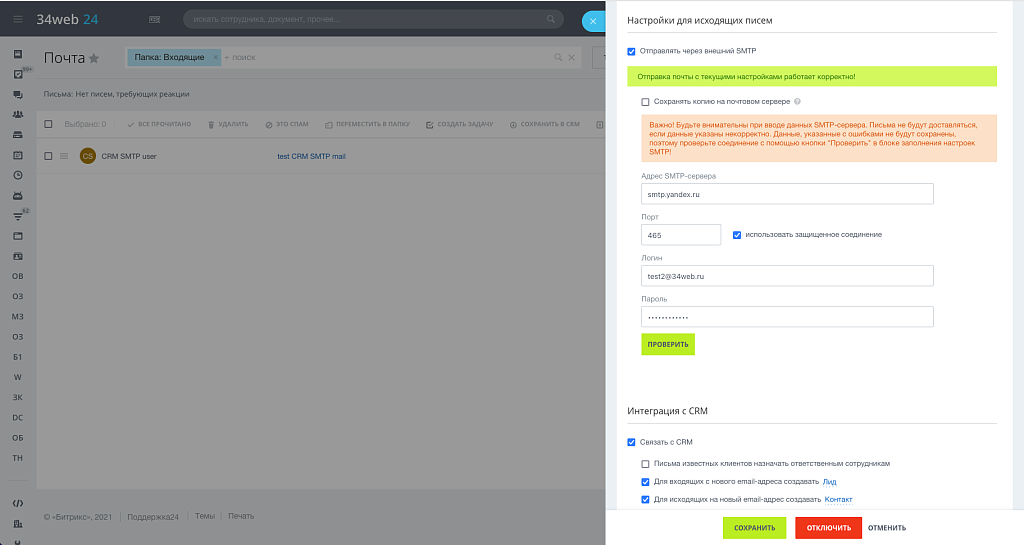Open the calendar icon in left sidebar
Viewport: 1024px width, 545px height.
17,155
